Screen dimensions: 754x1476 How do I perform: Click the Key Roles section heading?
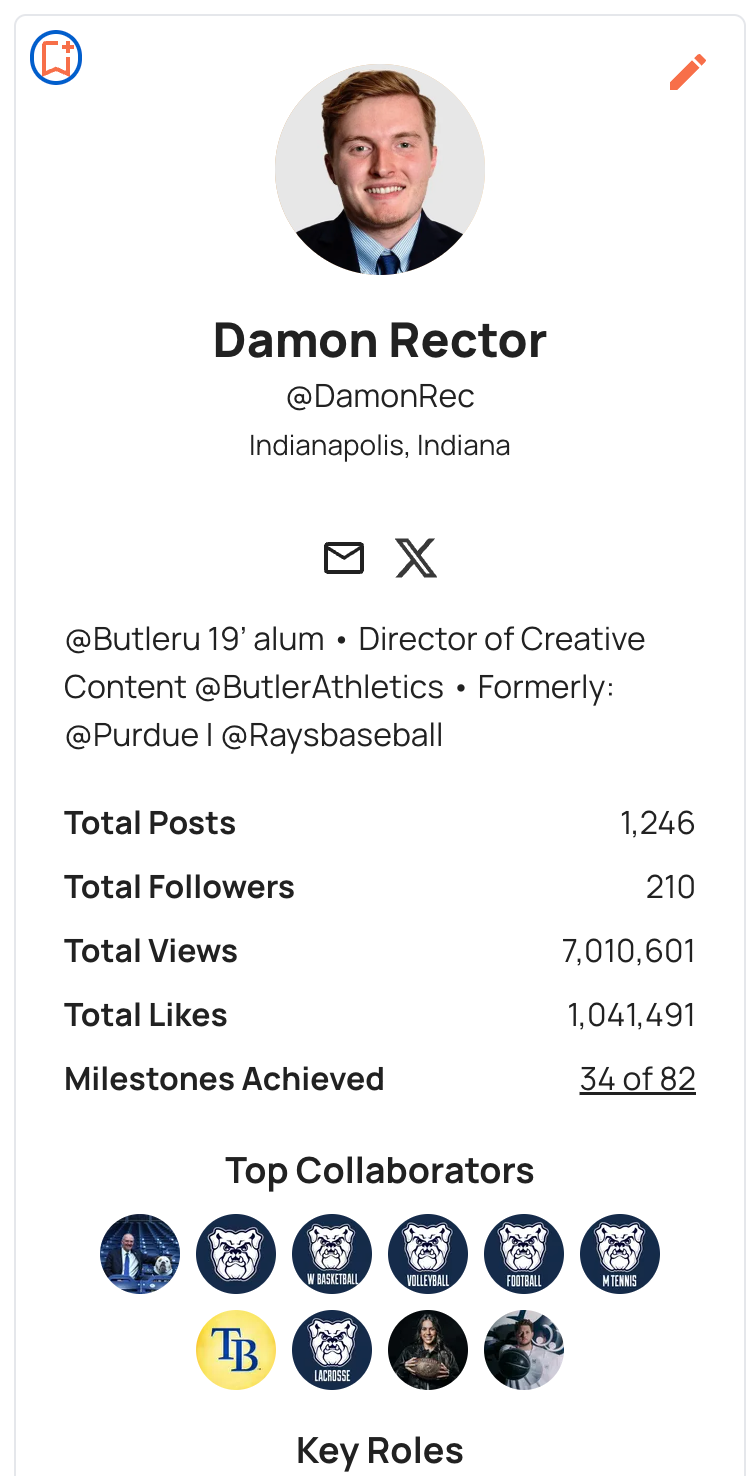tap(380, 1450)
